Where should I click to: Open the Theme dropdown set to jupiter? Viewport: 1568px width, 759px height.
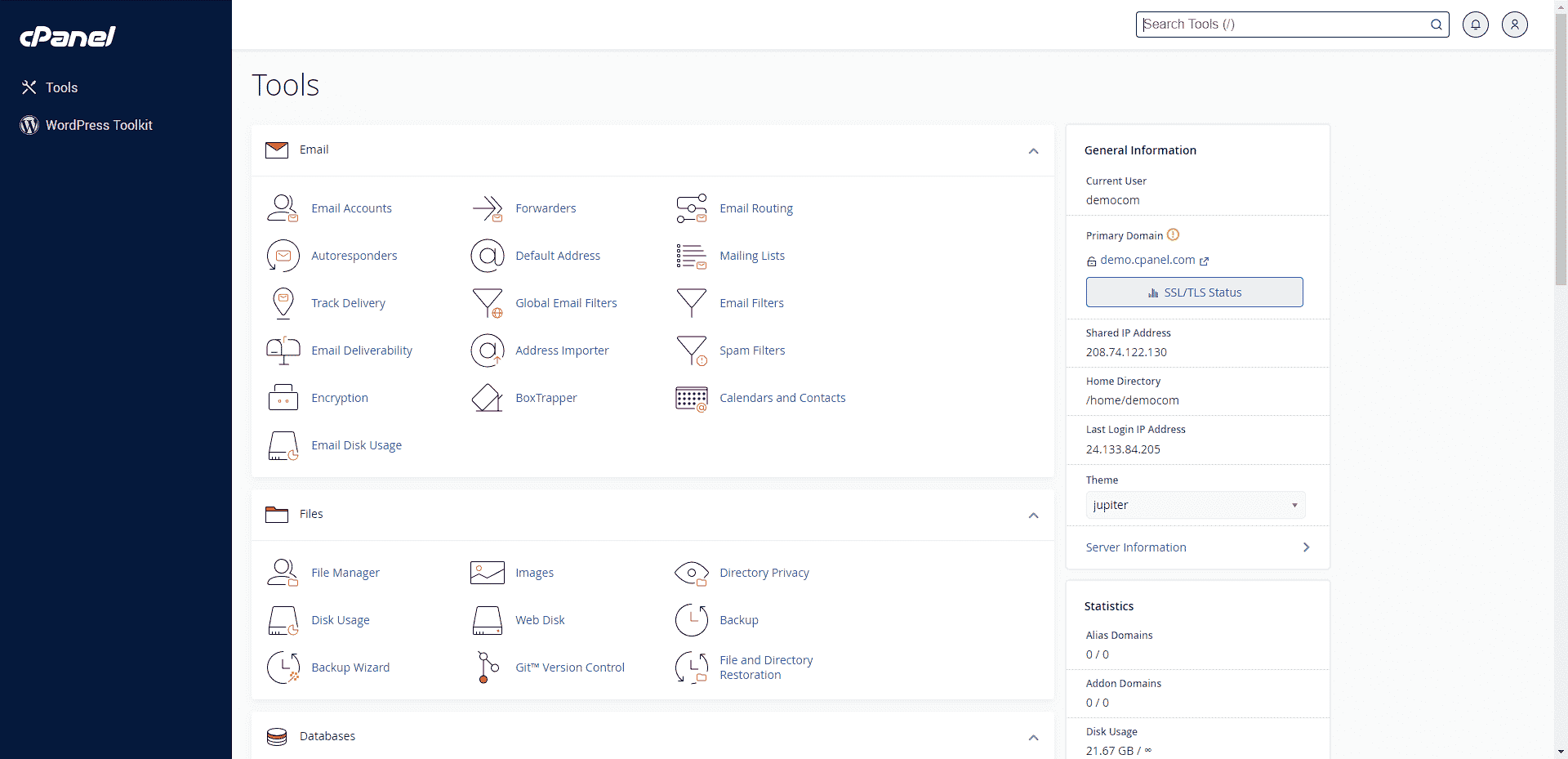(1196, 505)
